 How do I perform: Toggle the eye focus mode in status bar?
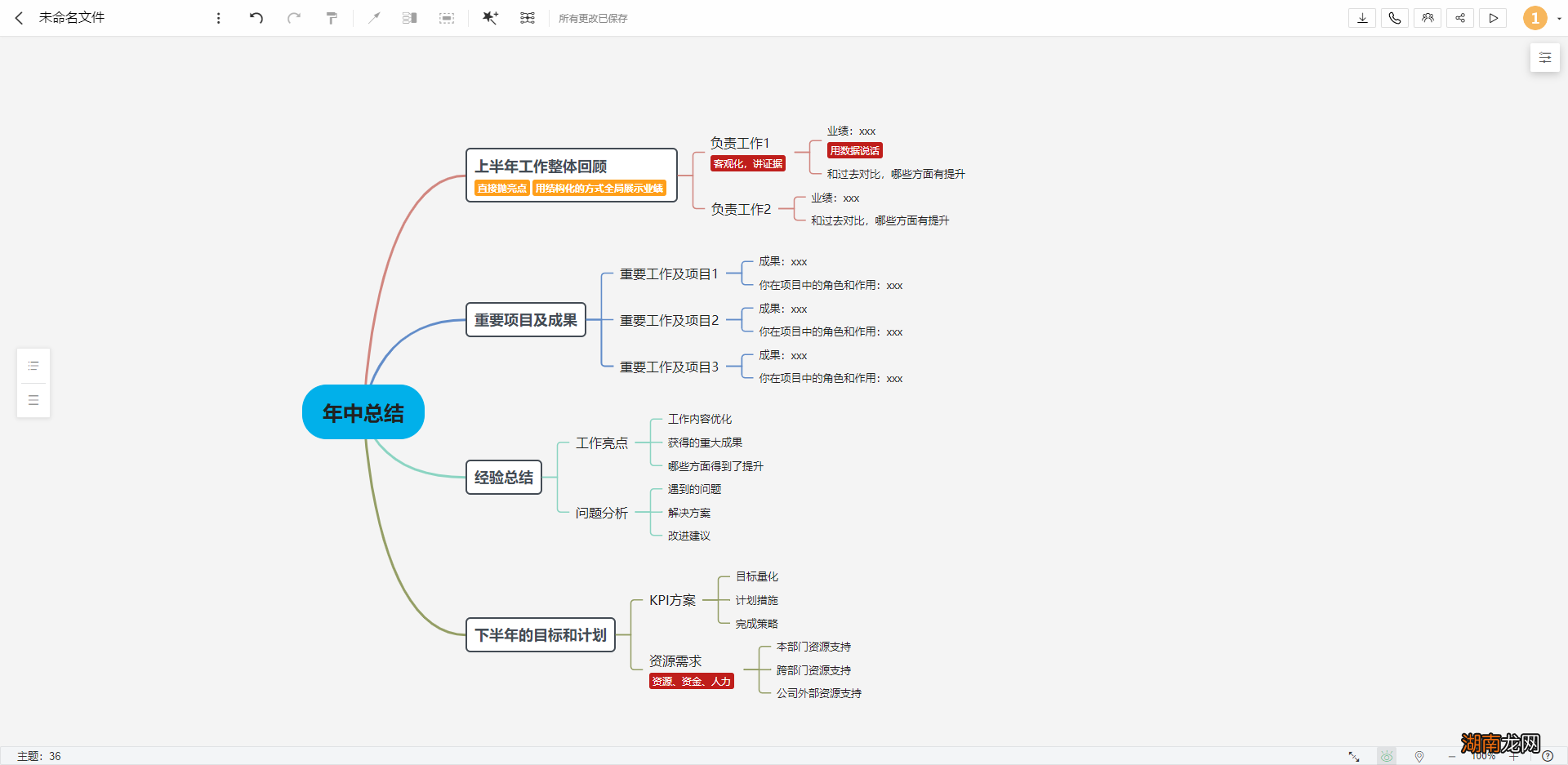[x=1386, y=756]
